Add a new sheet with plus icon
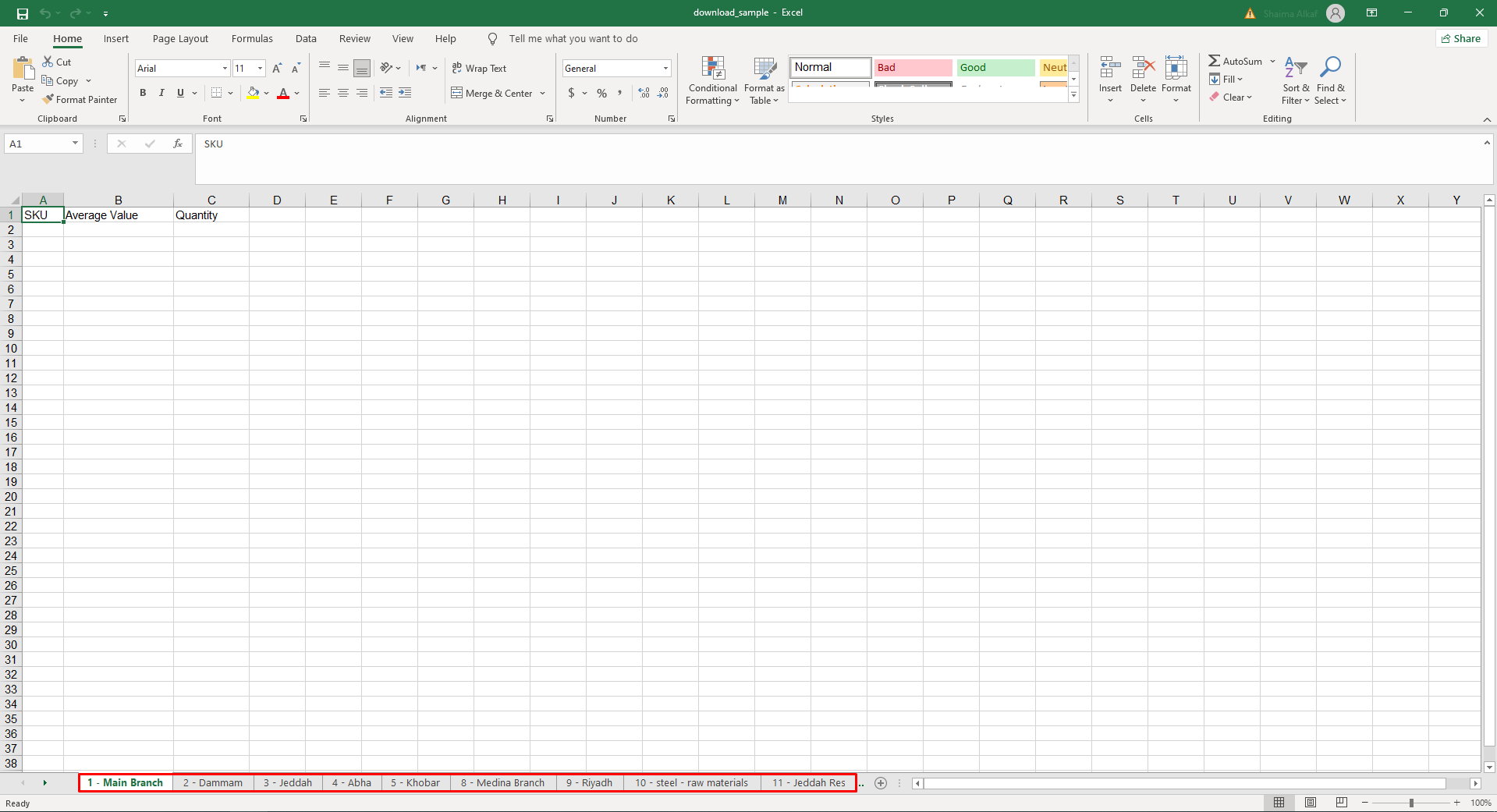This screenshot has width=1497, height=812. 881,783
